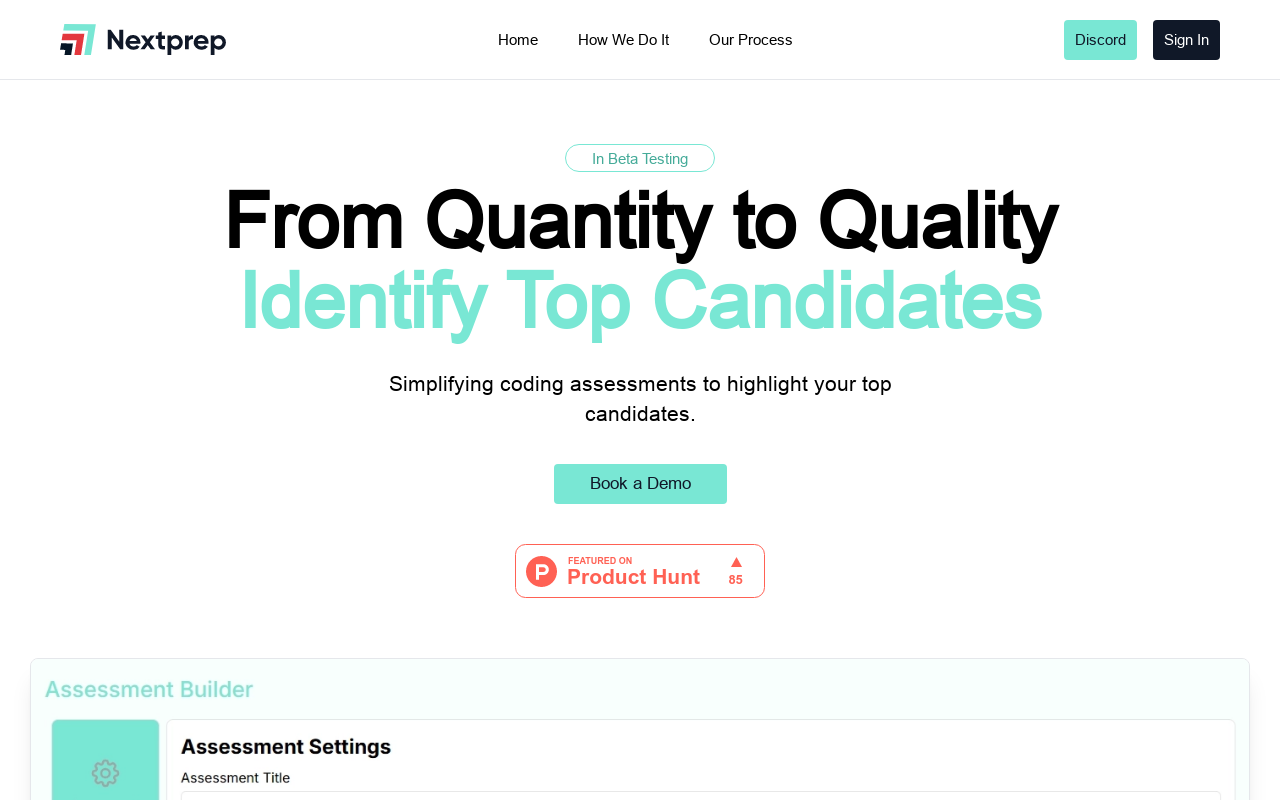Join via the Discord button
Image resolution: width=1280 pixels, height=800 pixels.
coord(1100,40)
